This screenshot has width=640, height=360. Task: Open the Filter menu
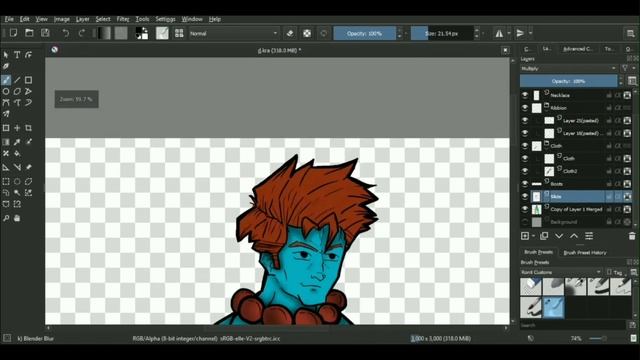[x=123, y=19]
